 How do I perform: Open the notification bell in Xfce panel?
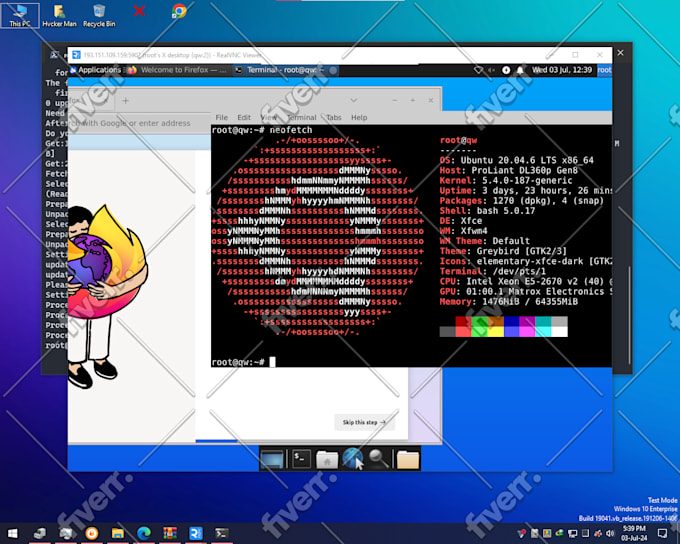tap(520, 70)
